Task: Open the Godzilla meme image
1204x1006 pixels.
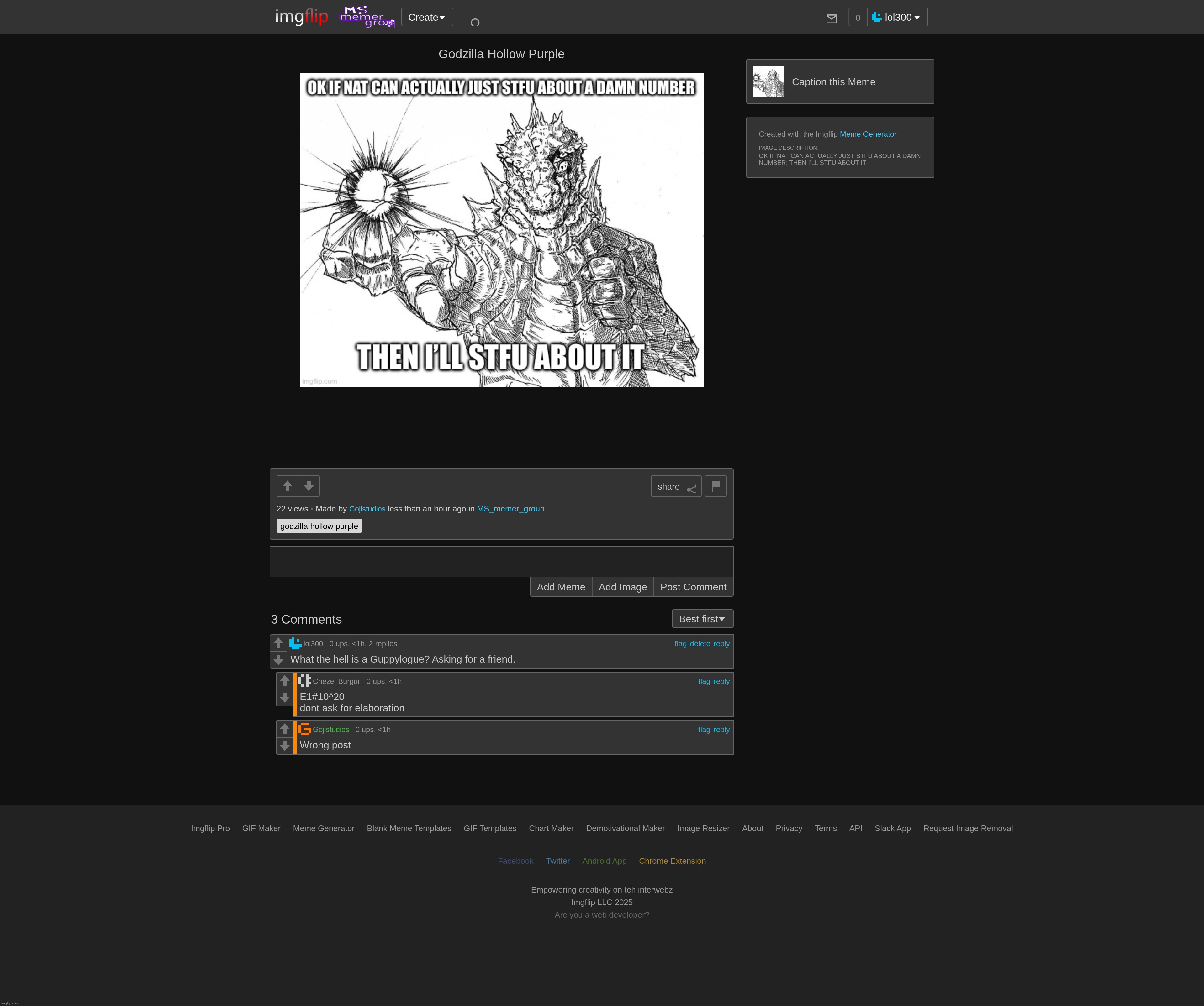Action: click(x=501, y=230)
